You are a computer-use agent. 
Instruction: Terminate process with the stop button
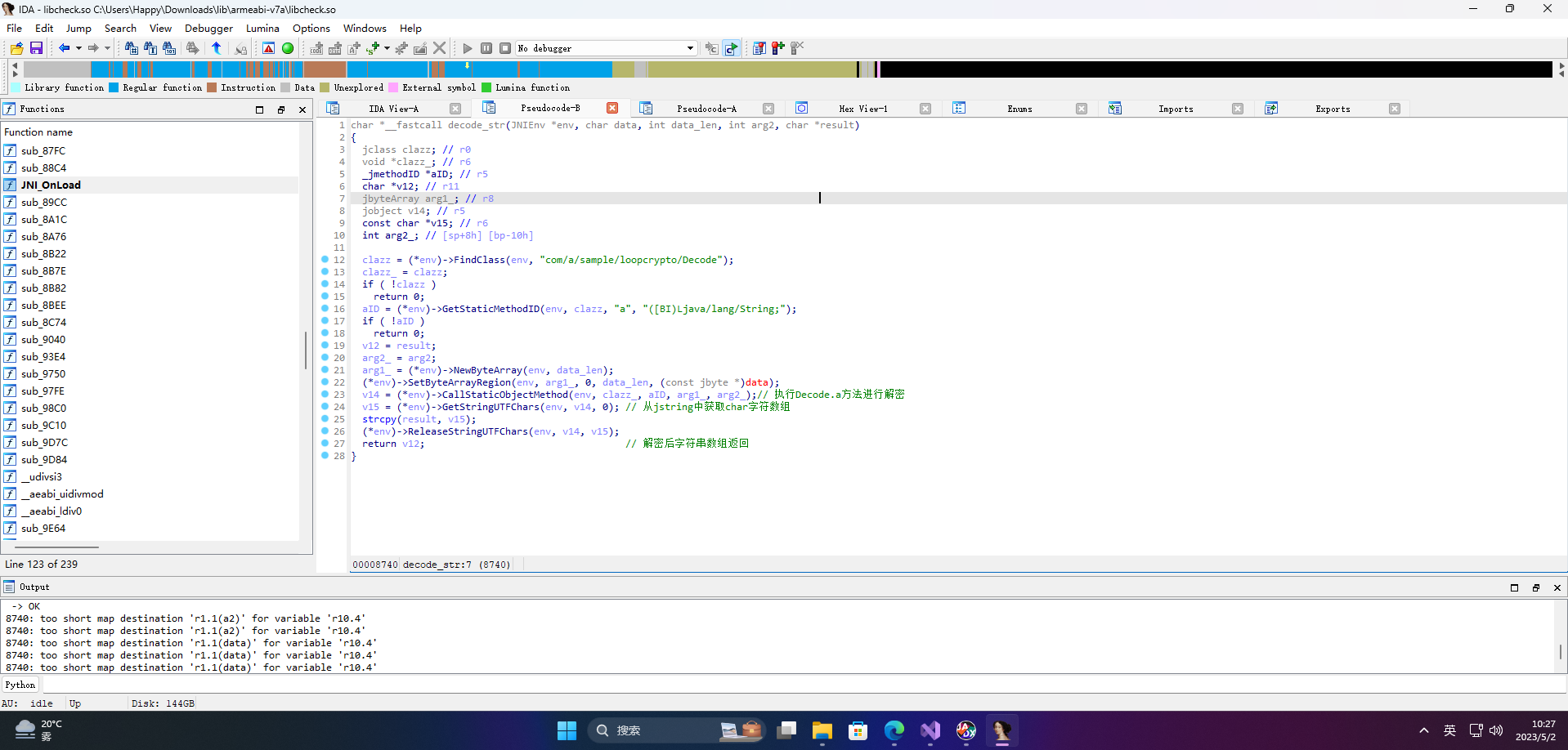[505, 48]
